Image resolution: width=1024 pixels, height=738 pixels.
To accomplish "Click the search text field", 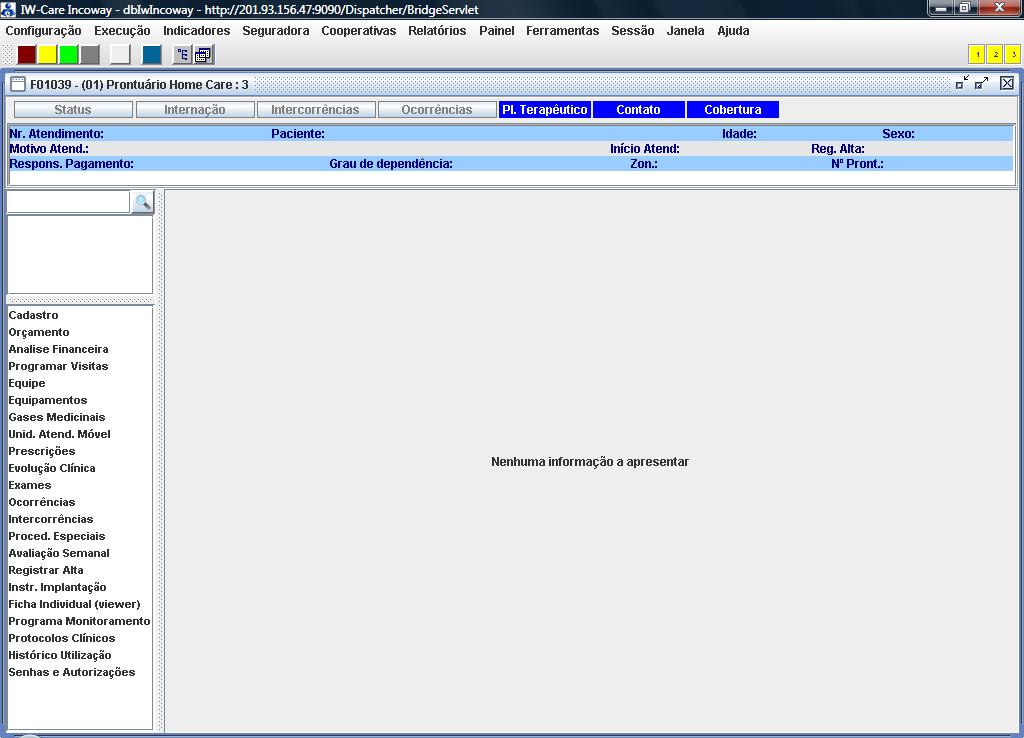I will click(x=68, y=202).
